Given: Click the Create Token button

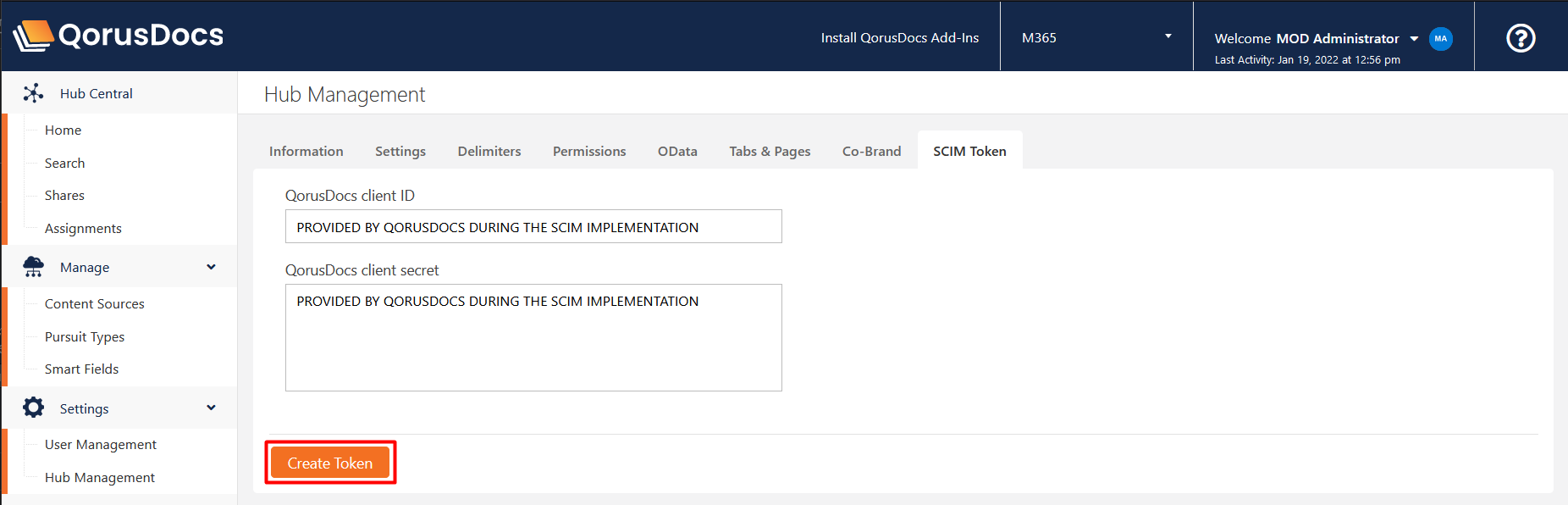Looking at the screenshot, I should (x=330, y=463).
